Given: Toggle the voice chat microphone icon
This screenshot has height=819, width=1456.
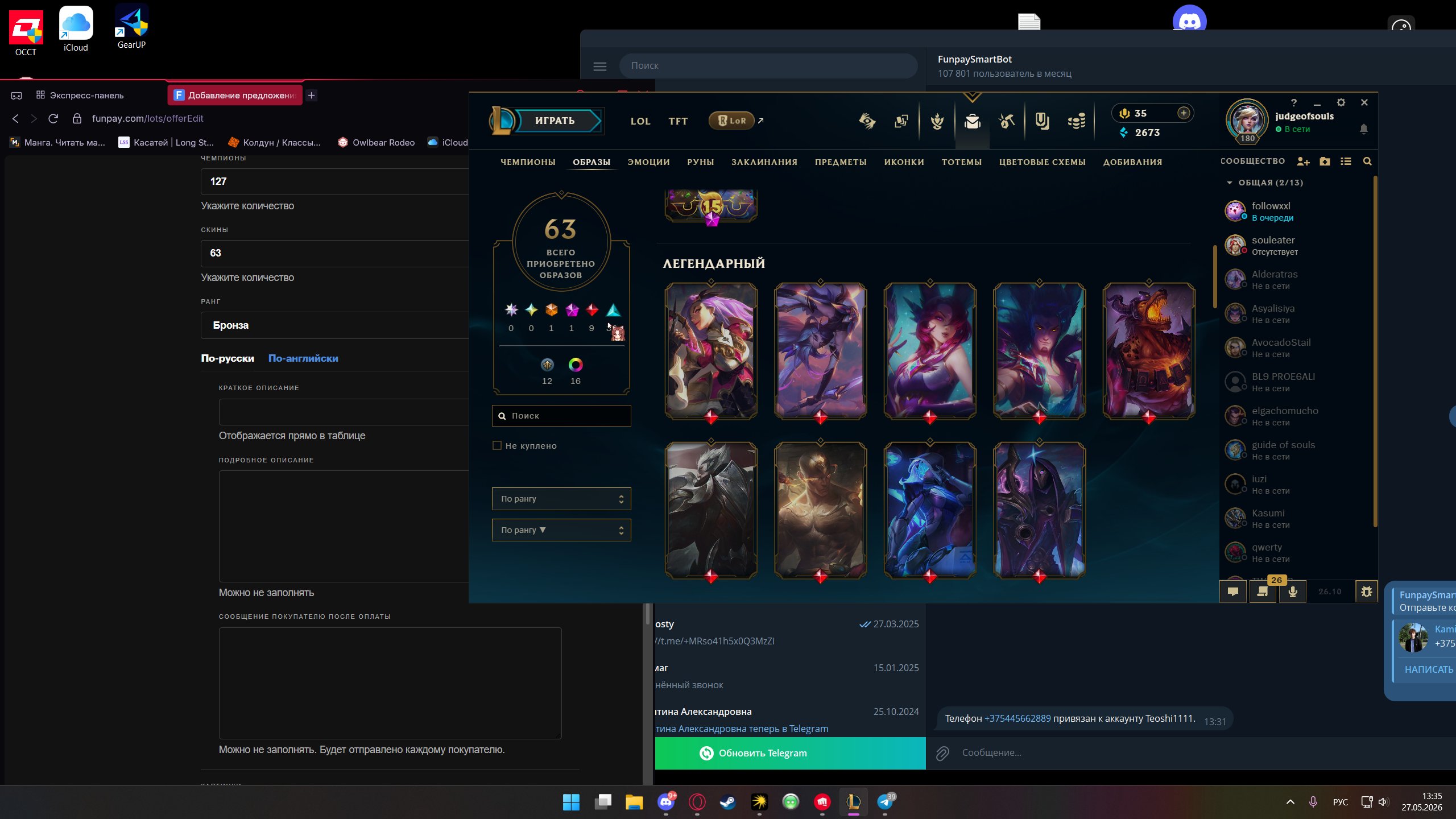Looking at the screenshot, I should tap(1293, 591).
